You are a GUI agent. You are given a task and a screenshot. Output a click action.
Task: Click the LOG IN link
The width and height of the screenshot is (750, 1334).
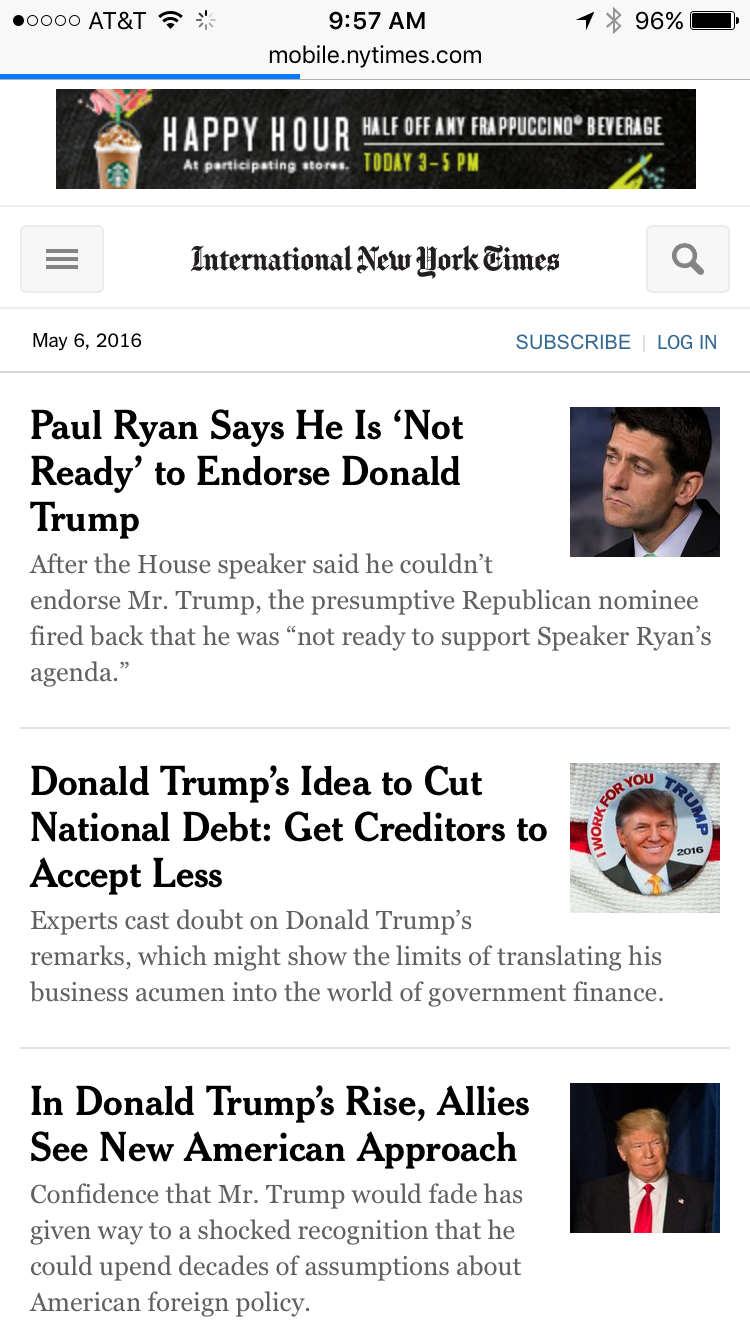(687, 342)
